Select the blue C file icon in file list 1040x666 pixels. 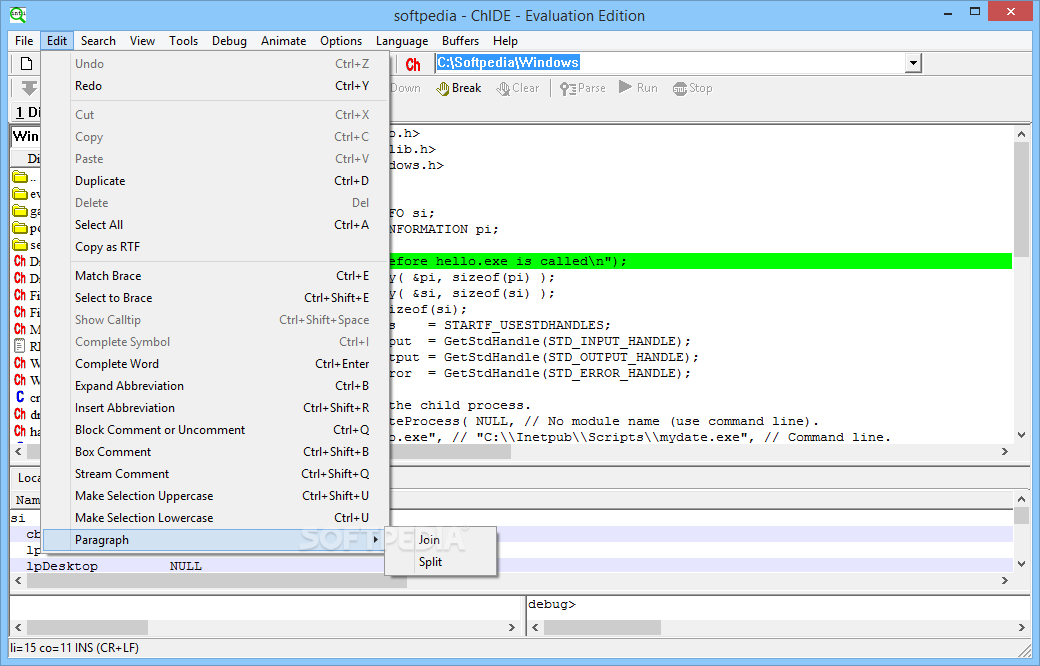point(20,397)
